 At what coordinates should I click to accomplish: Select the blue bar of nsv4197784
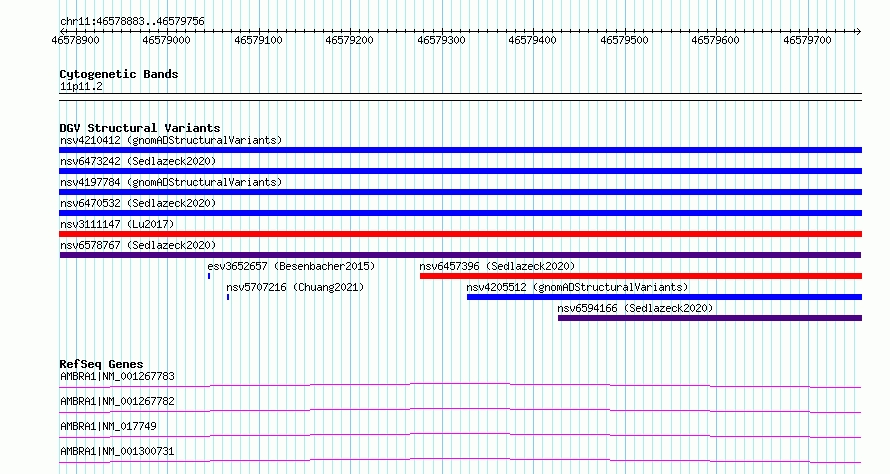point(460,192)
